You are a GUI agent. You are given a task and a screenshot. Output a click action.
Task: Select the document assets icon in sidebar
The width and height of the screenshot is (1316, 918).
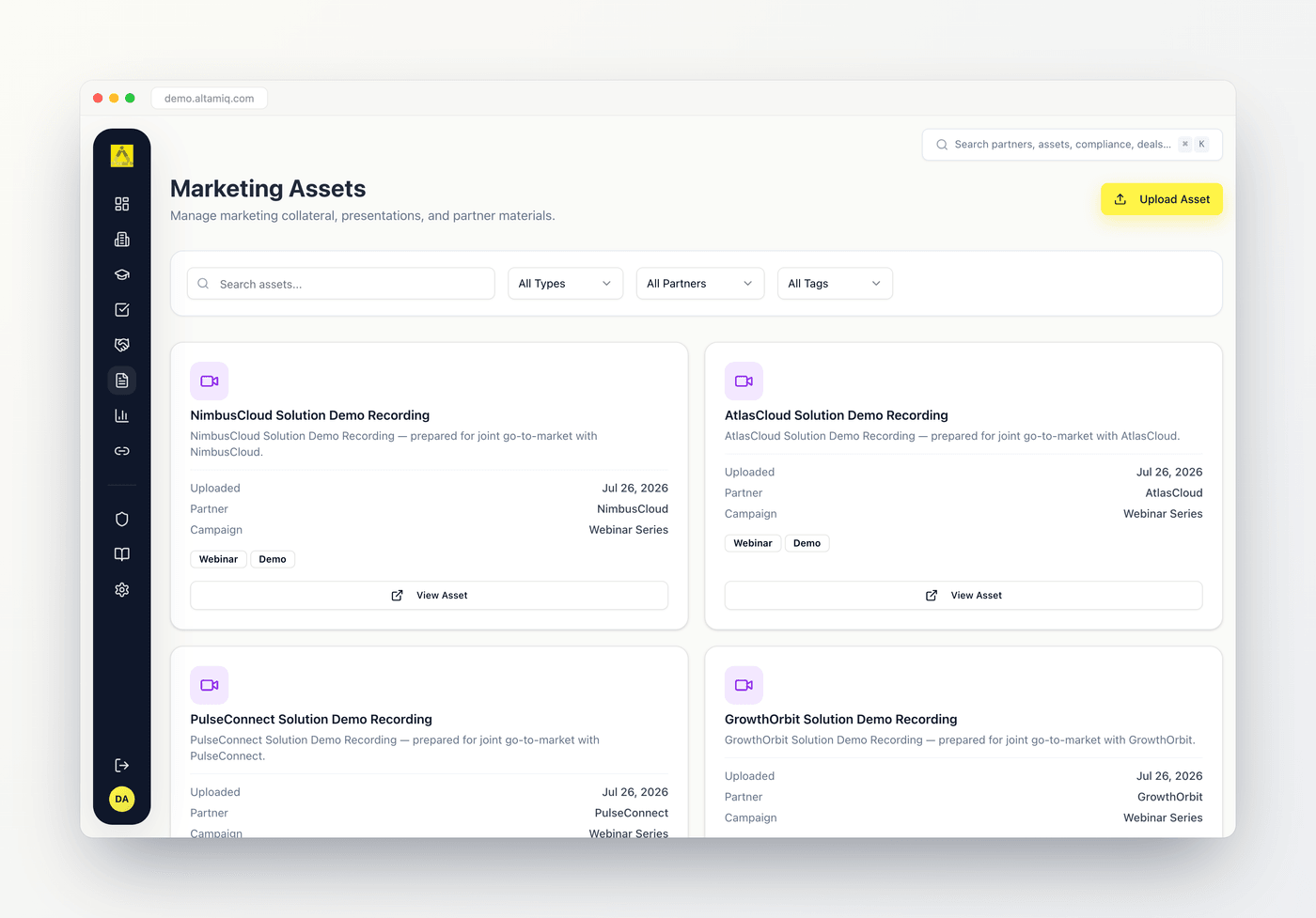(x=122, y=381)
